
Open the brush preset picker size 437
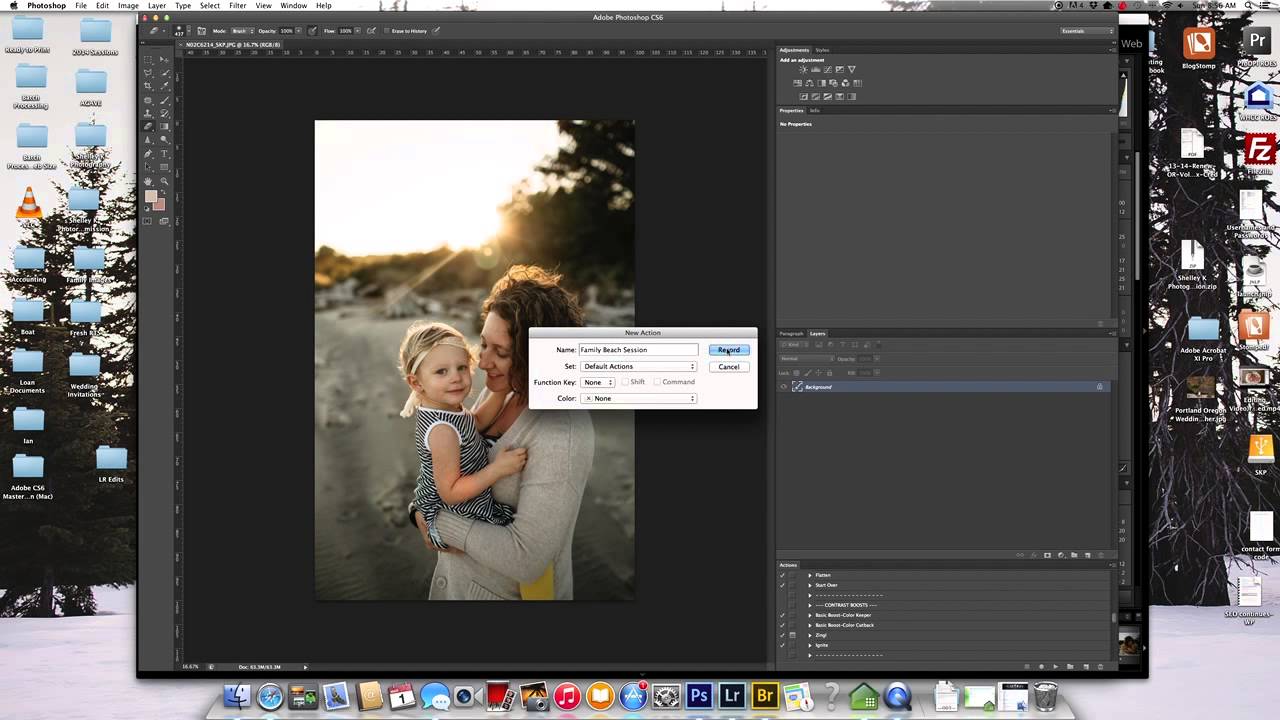(181, 31)
